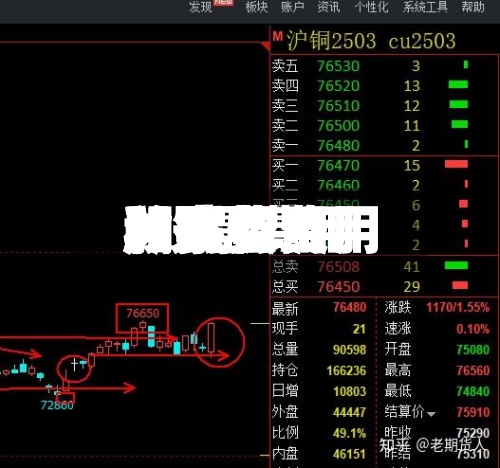Click the red volume bar for 买一
Screen dimensions: 500x468
tap(456, 164)
